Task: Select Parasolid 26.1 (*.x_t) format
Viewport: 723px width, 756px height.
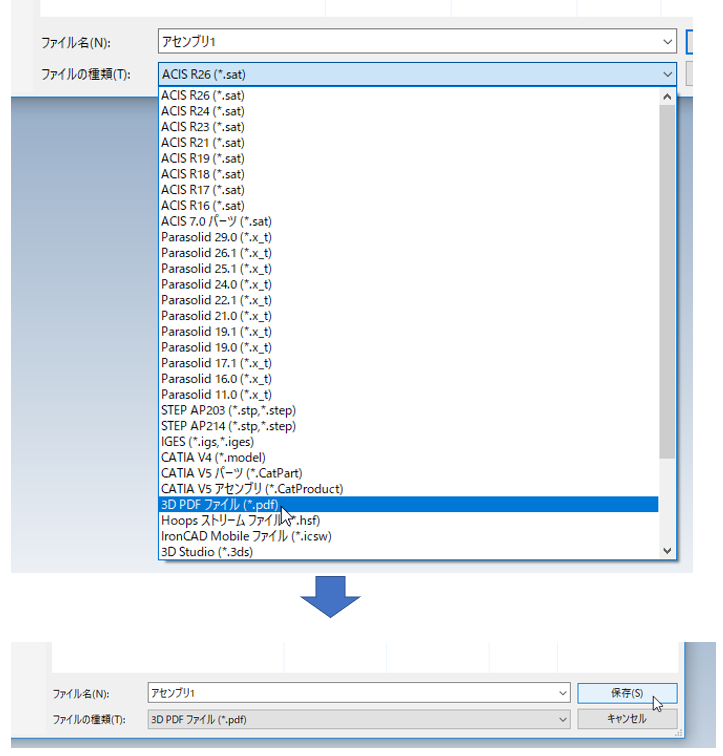Action: 408,253
